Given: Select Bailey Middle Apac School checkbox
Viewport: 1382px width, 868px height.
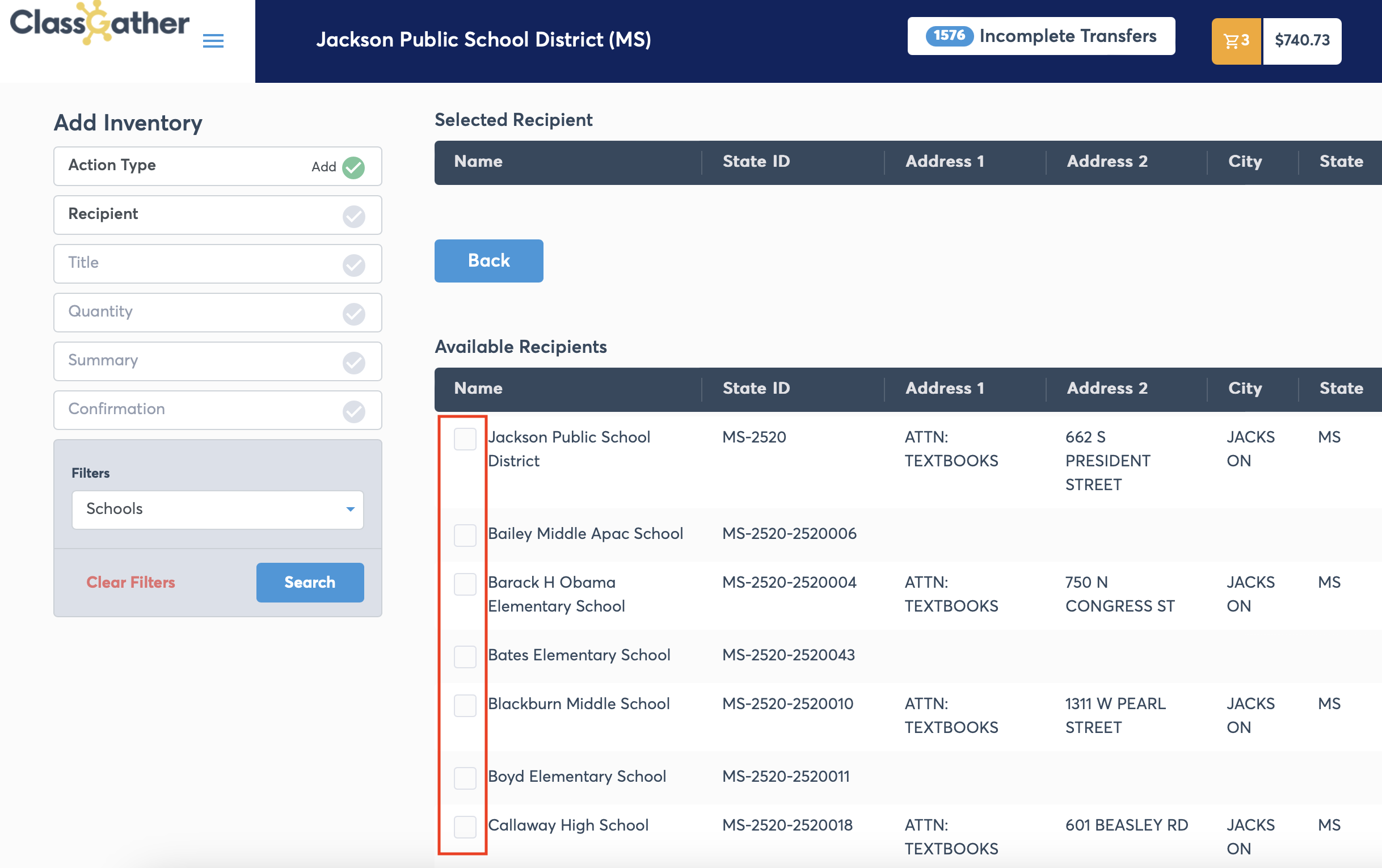Looking at the screenshot, I should point(465,535).
